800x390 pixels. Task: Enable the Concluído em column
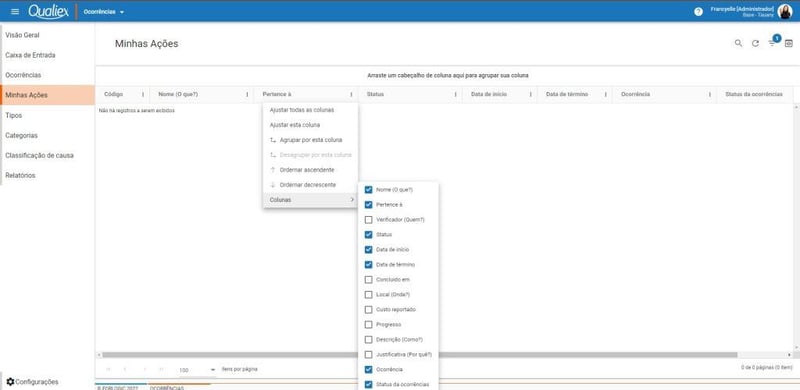point(368,280)
